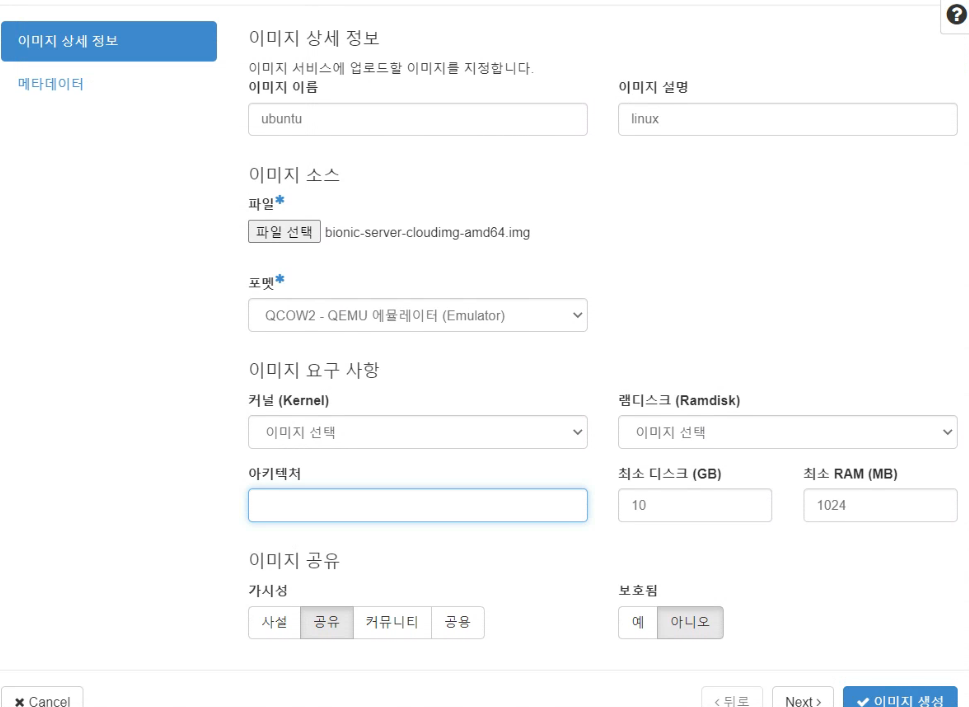
Task: Click the 최소 RAM (MB) field
Action: click(880, 505)
